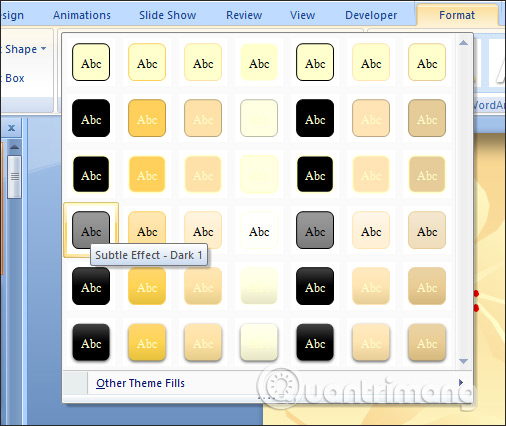506x426 pixels.
Task: Choose Subtle Effect - Accent 3 white swatch
Action: 259,230
